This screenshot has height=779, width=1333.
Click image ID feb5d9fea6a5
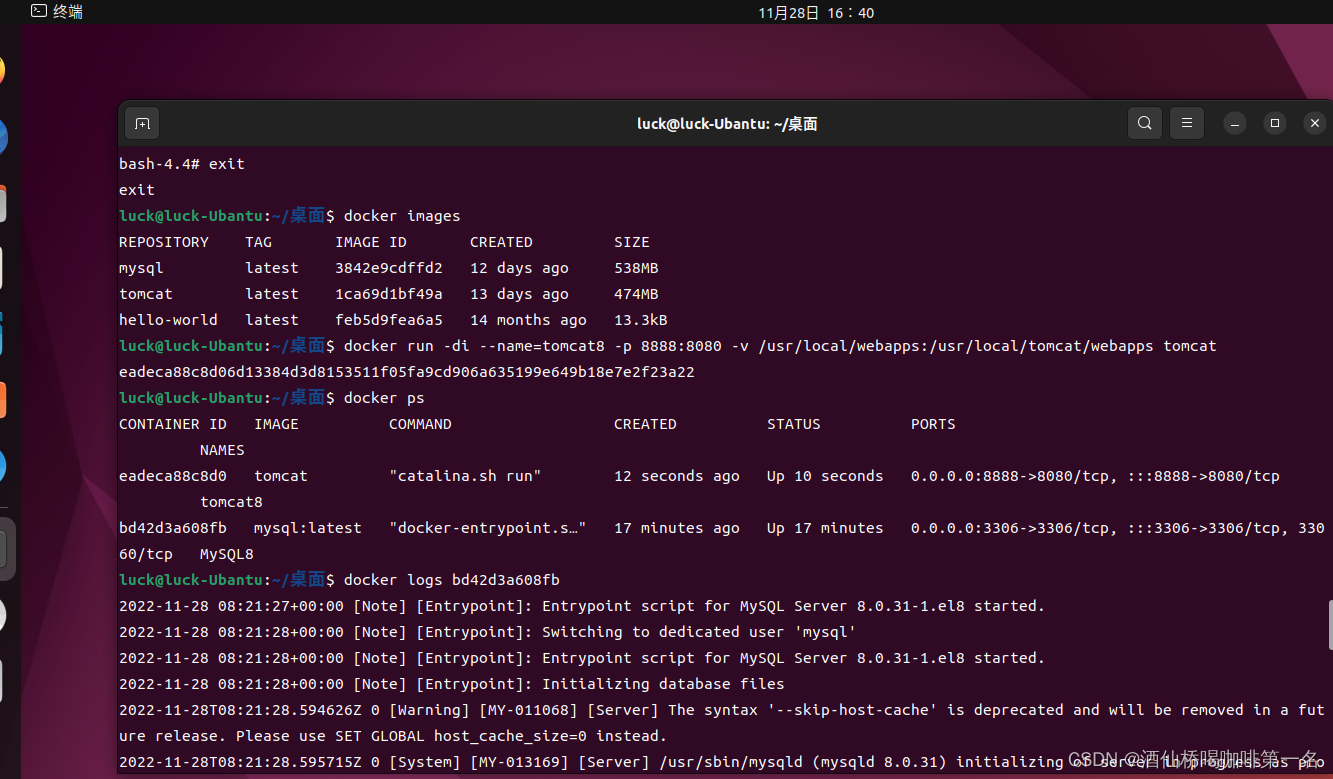click(389, 320)
